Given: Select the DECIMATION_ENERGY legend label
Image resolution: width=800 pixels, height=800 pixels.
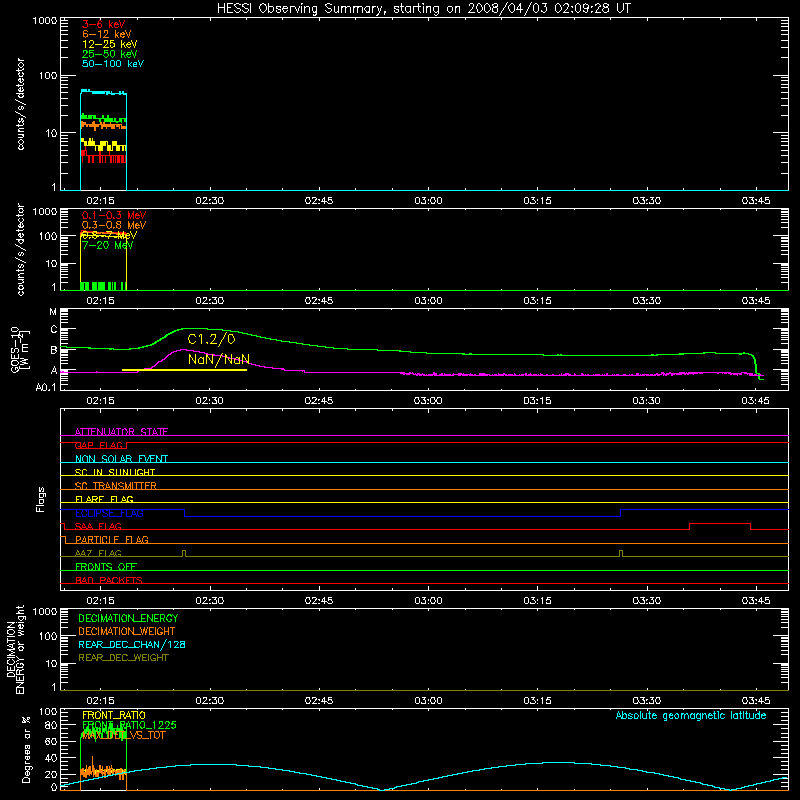Looking at the screenshot, I should pos(128,618).
